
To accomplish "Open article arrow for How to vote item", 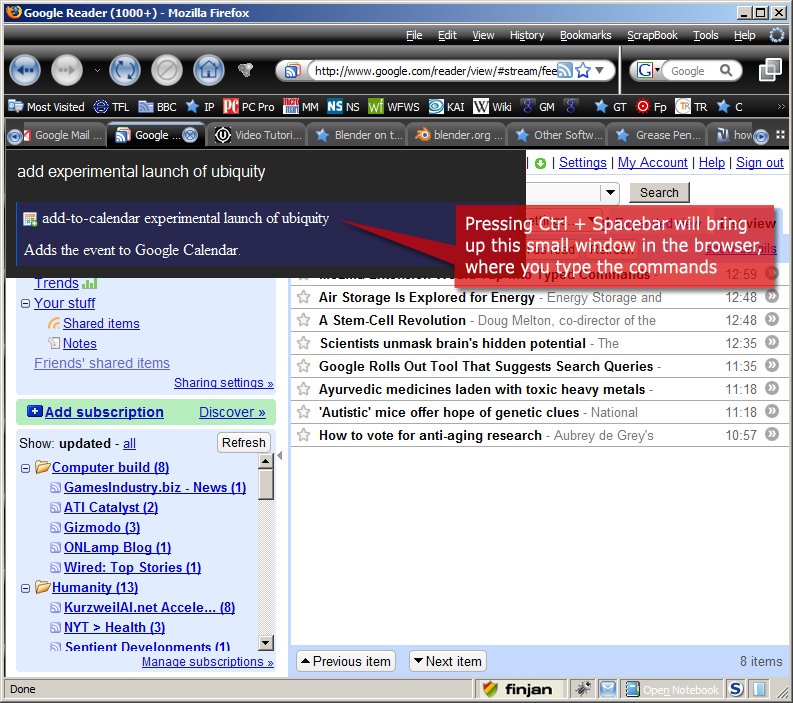I will pyautogui.click(x=772, y=434).
